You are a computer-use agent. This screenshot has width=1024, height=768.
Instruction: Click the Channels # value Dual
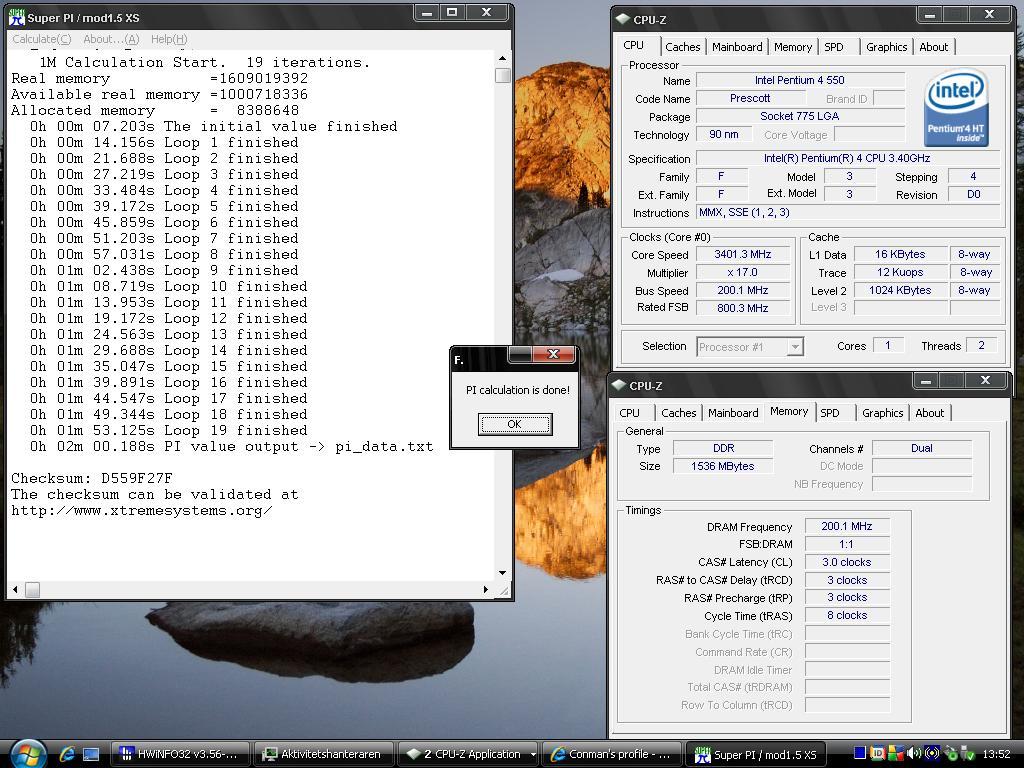[921, 448]
